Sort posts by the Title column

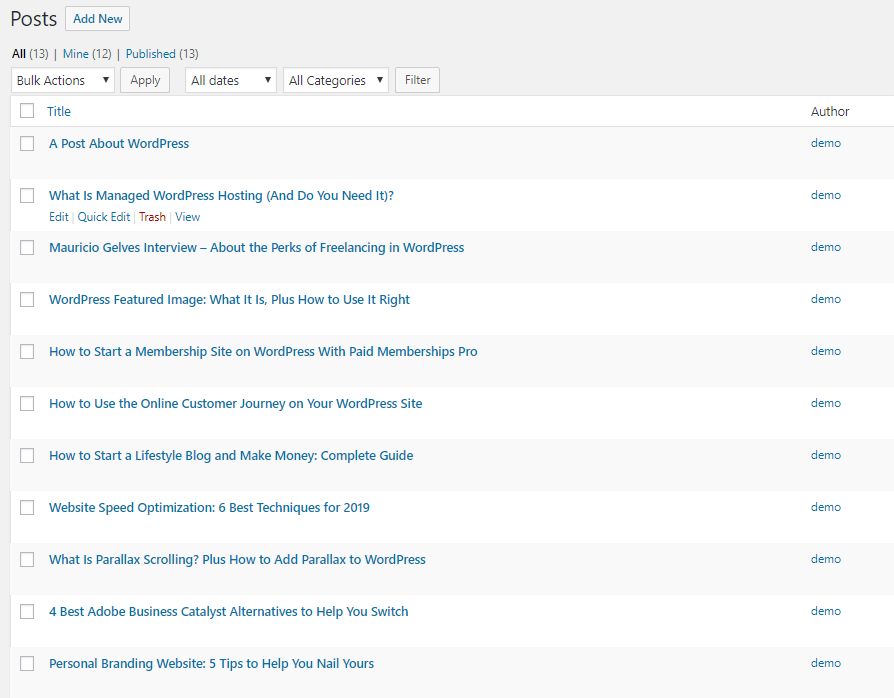(x=58, y=110)
